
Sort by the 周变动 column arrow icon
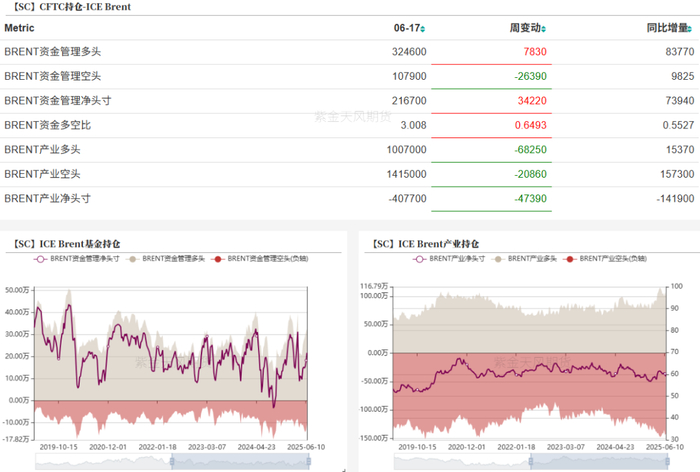543,29
